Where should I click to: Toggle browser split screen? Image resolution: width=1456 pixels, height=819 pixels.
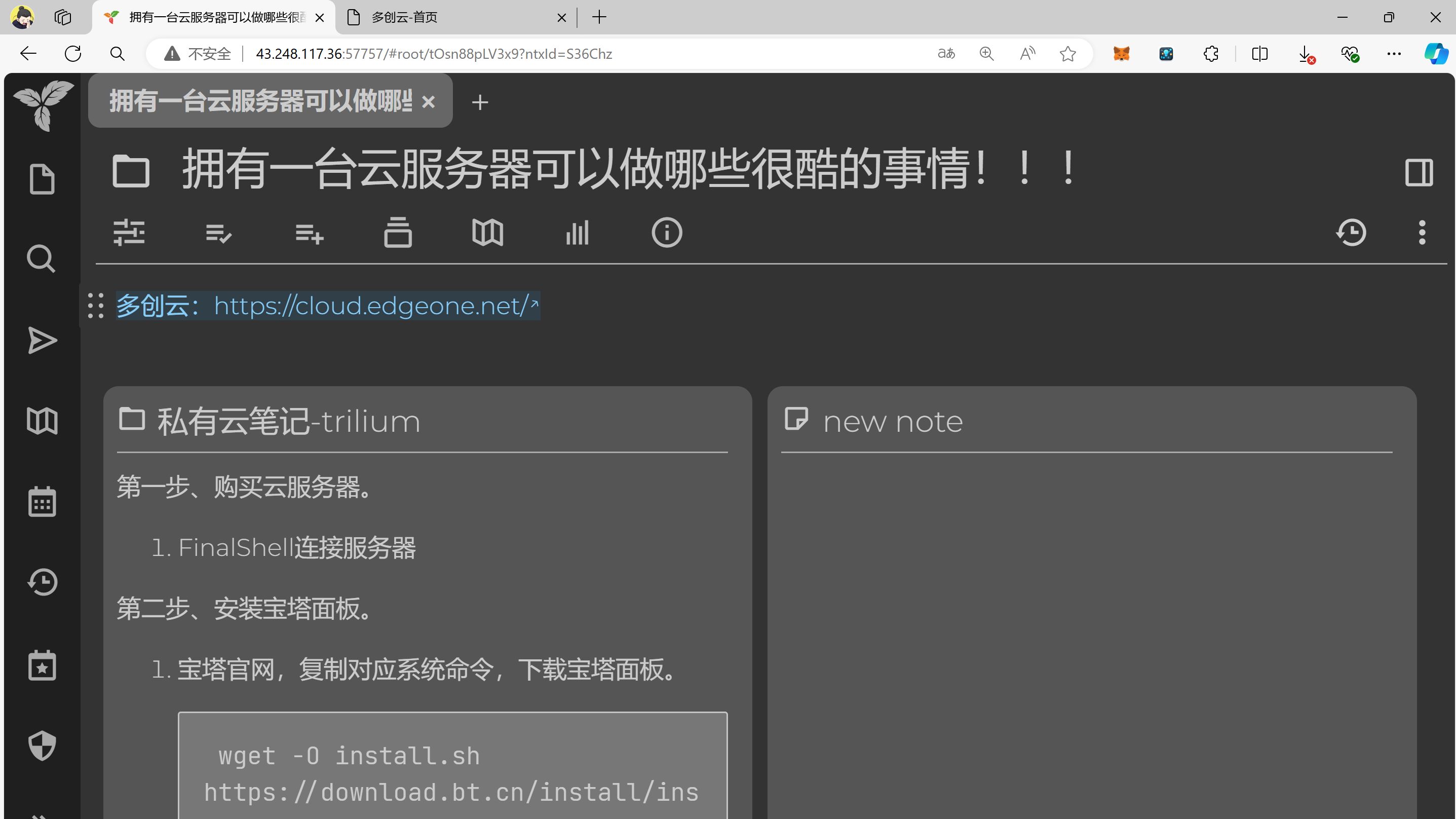click(x=1260, y=54)
